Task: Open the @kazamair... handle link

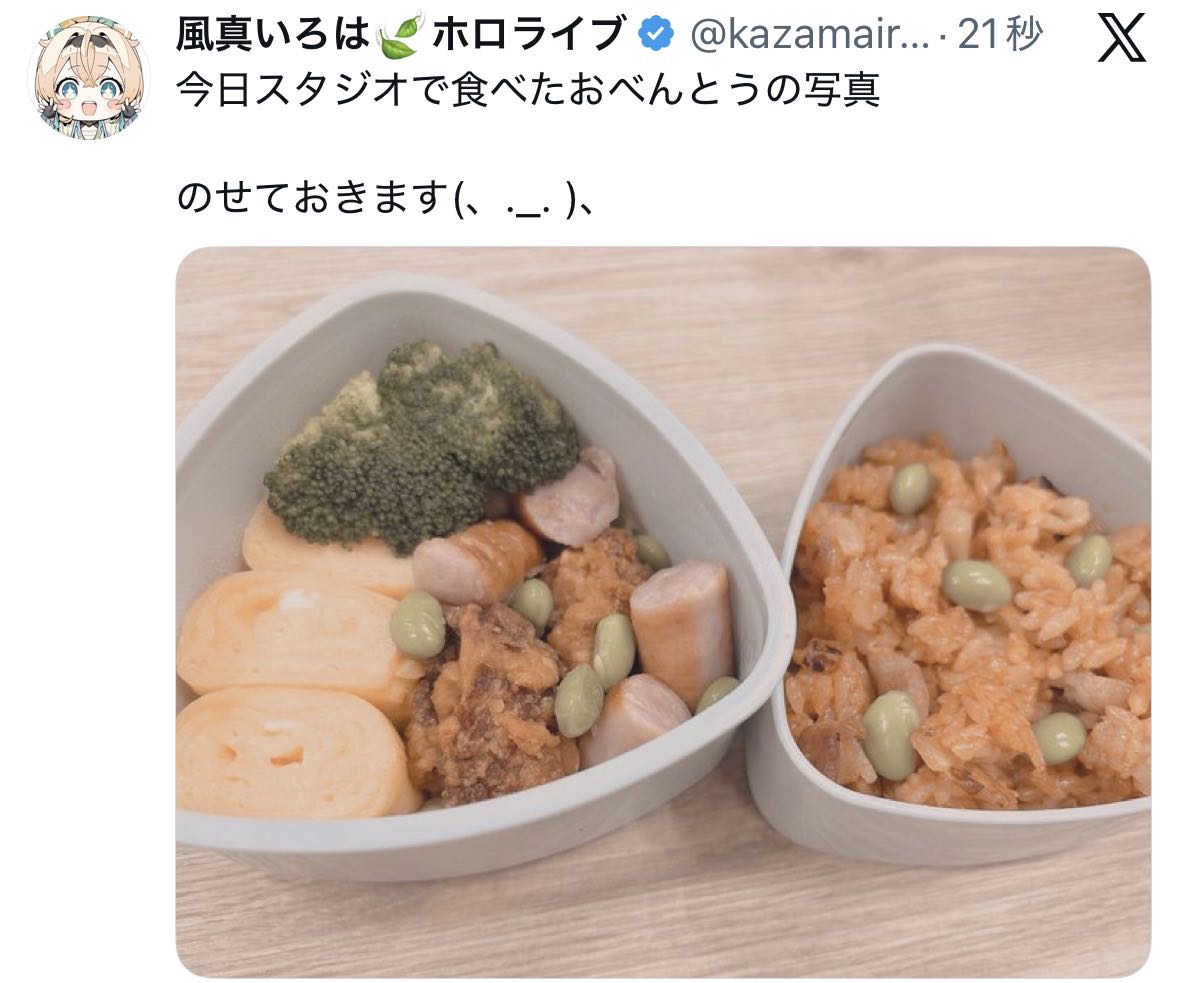Action: click(x=809, y=35)
